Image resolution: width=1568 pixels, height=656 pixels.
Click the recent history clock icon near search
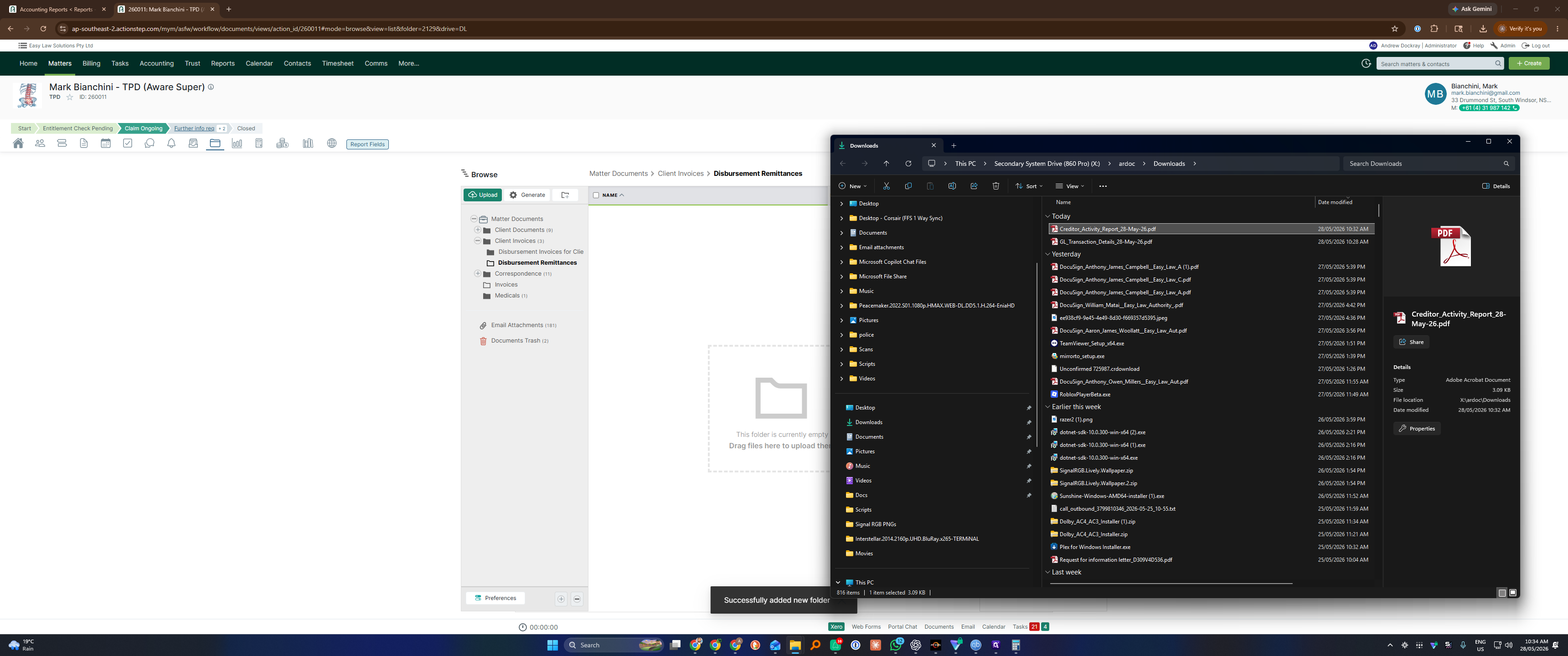(x=1366, y=63)
